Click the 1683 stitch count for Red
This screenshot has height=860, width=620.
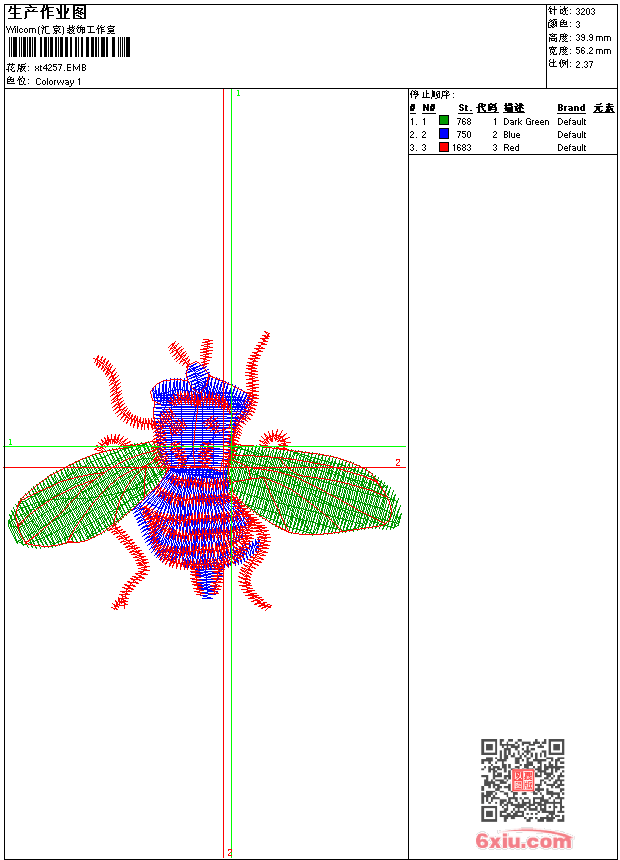(x=461, y=147)
